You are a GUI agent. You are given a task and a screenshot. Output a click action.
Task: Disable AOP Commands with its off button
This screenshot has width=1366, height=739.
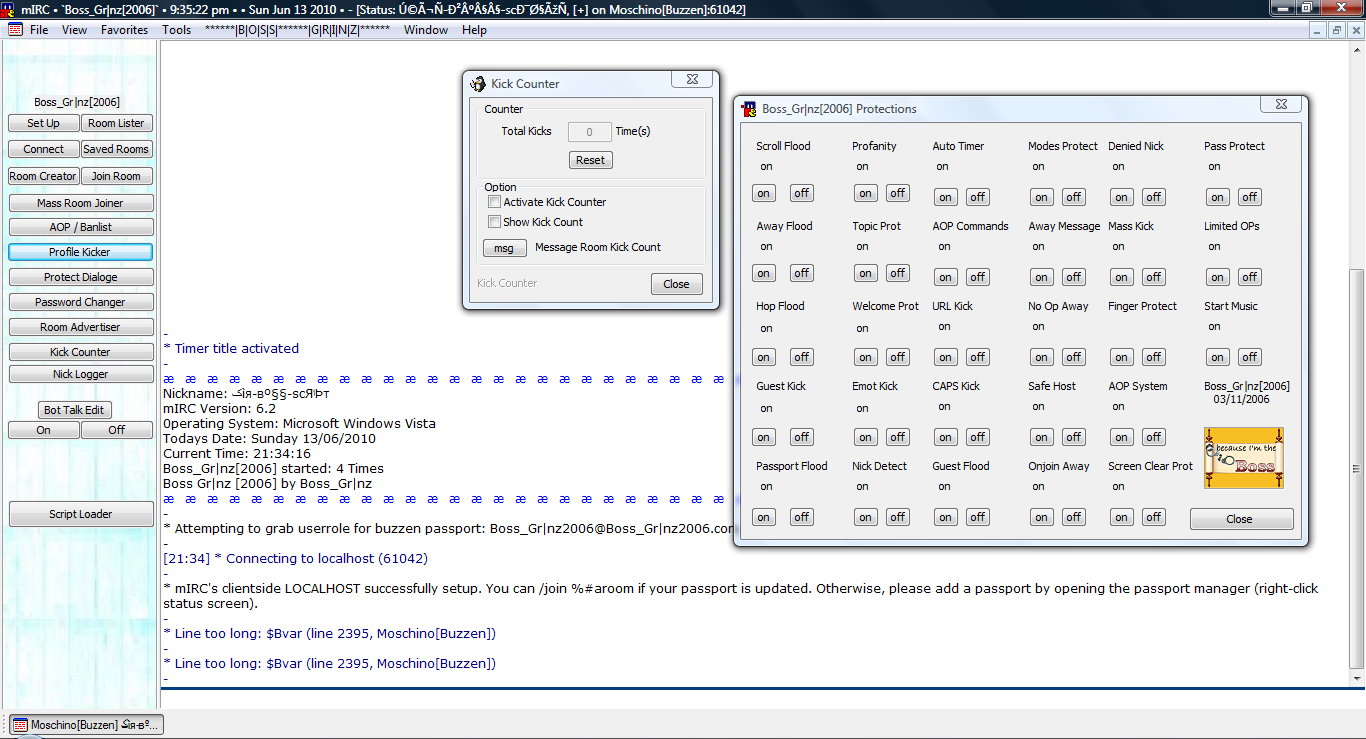(978, 277)
